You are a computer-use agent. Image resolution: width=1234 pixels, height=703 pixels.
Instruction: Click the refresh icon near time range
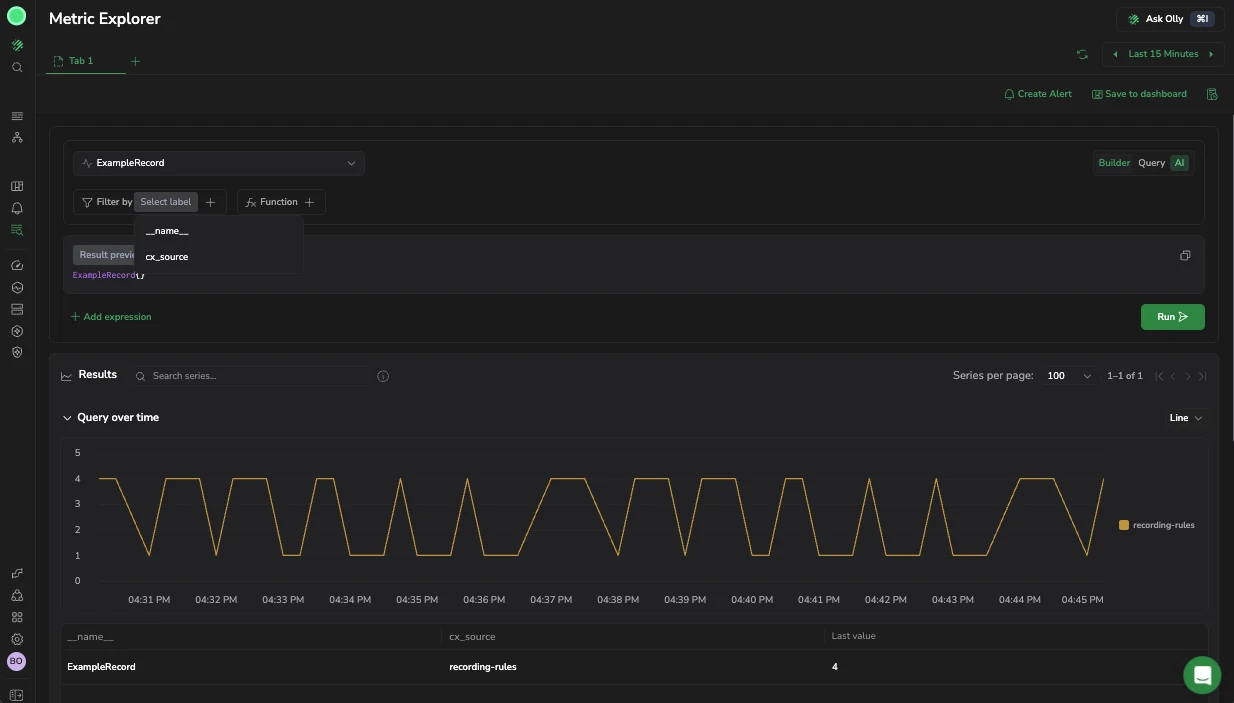coord(1082,54)
